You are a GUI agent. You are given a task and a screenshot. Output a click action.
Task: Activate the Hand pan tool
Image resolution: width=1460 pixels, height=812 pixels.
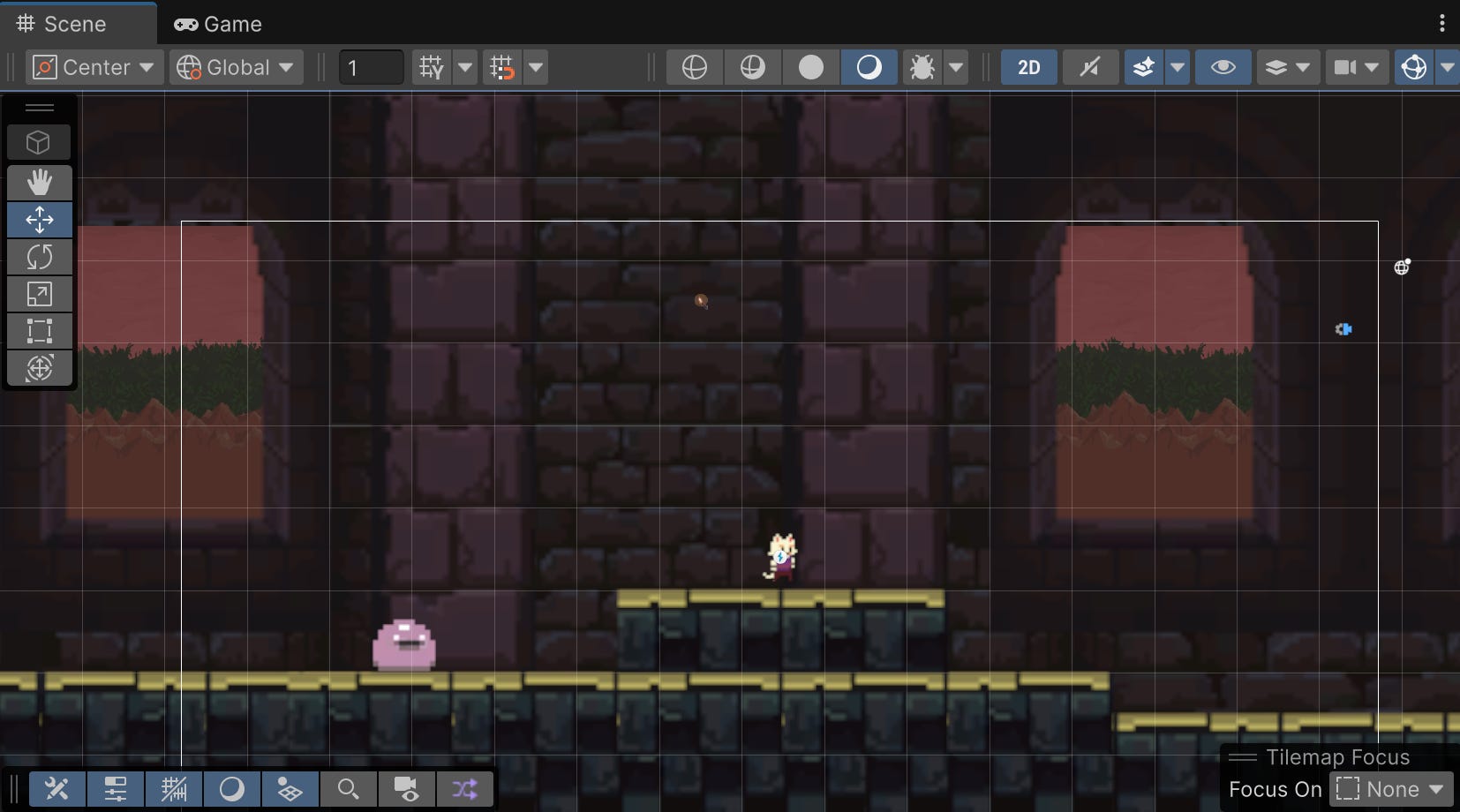(40, 183)
